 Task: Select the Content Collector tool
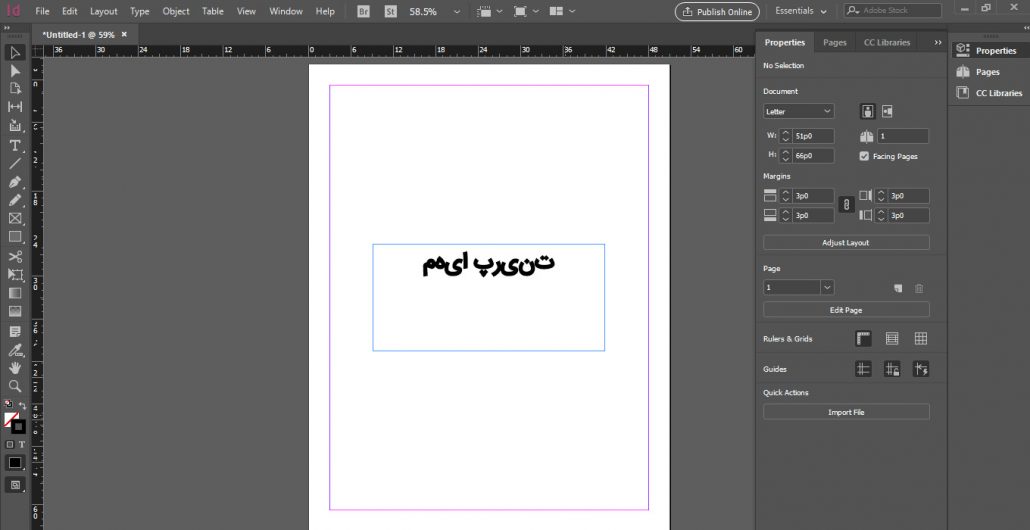[15, 125]
